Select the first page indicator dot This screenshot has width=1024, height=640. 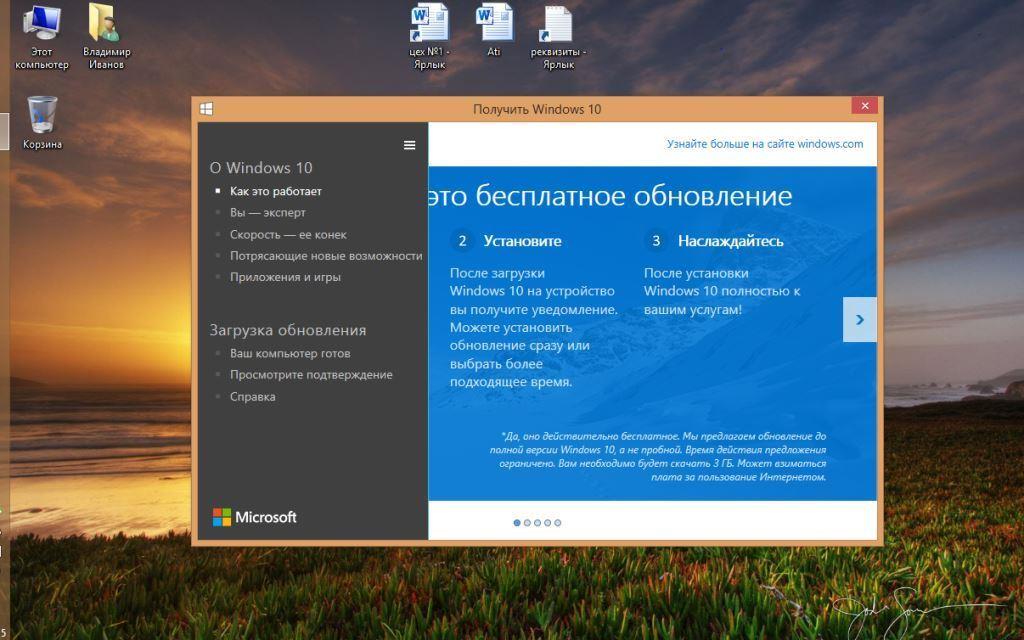coord(517,523)
